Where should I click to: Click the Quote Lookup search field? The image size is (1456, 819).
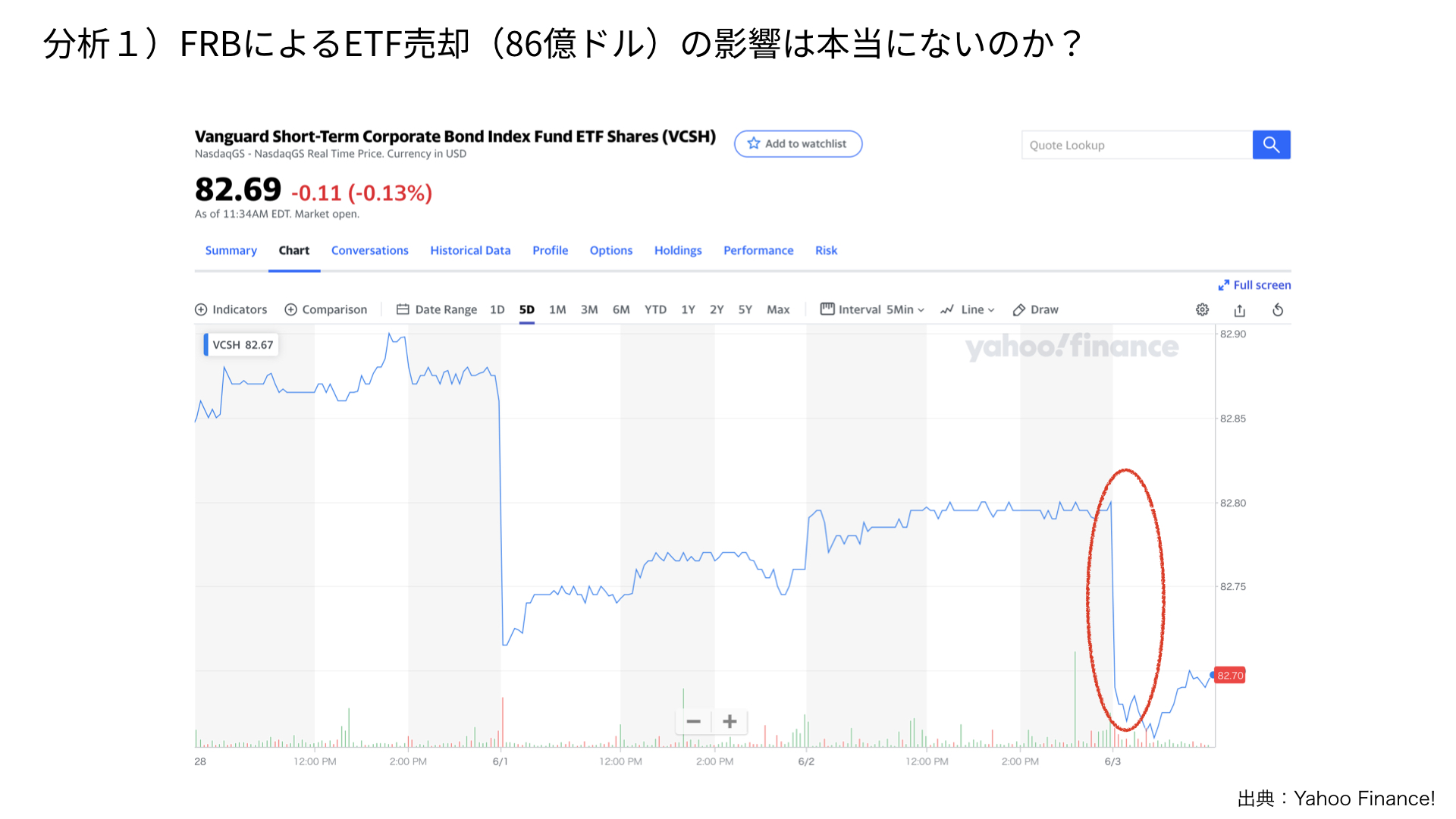[x=1137, y=145]
